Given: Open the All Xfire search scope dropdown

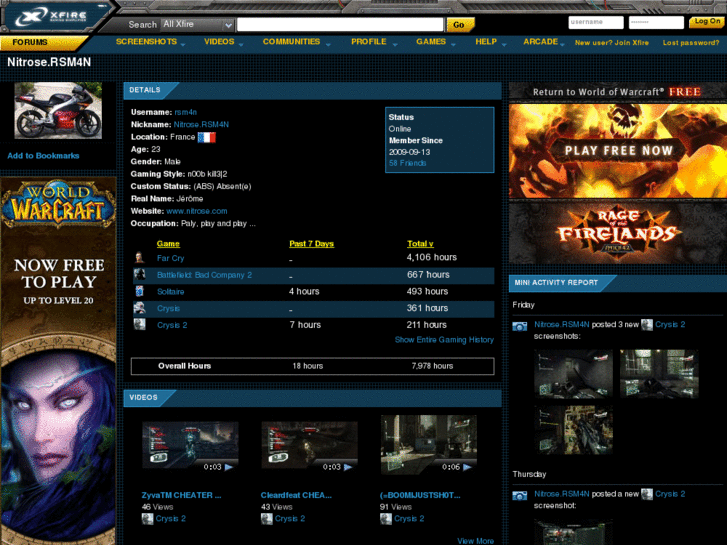Looking at the screenshot, I should 197,25.
